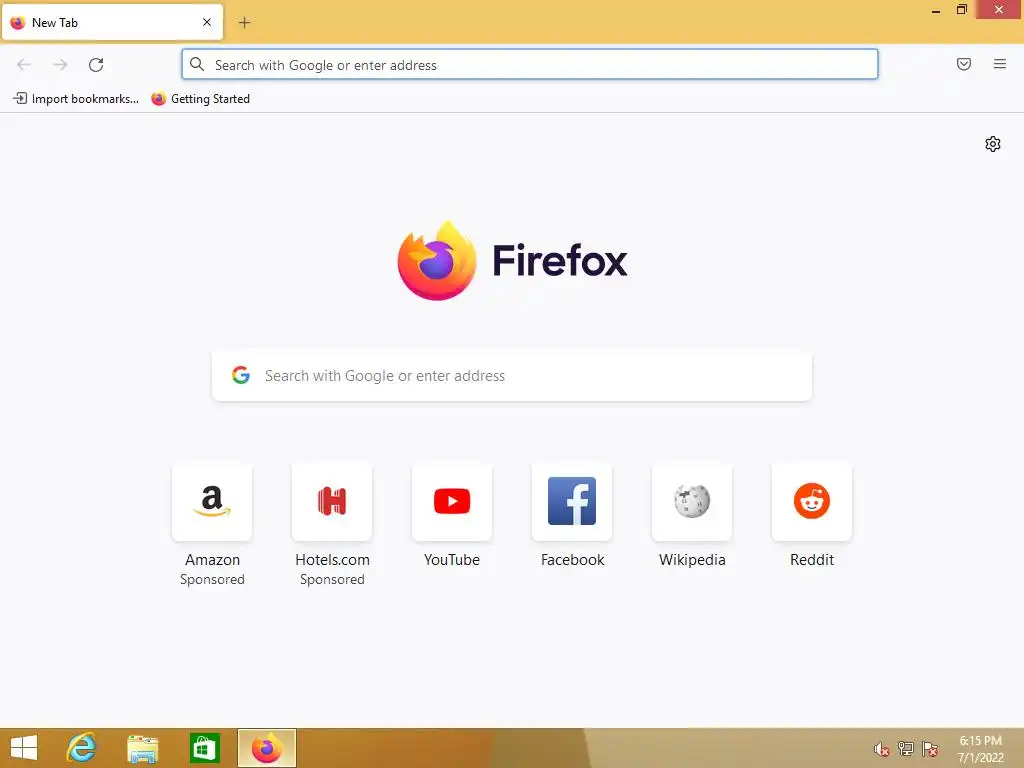This screenshot has width=1024, height=768.
Task: Open the Hotels.com shortcut tile
Action: (x=332, y=502)
